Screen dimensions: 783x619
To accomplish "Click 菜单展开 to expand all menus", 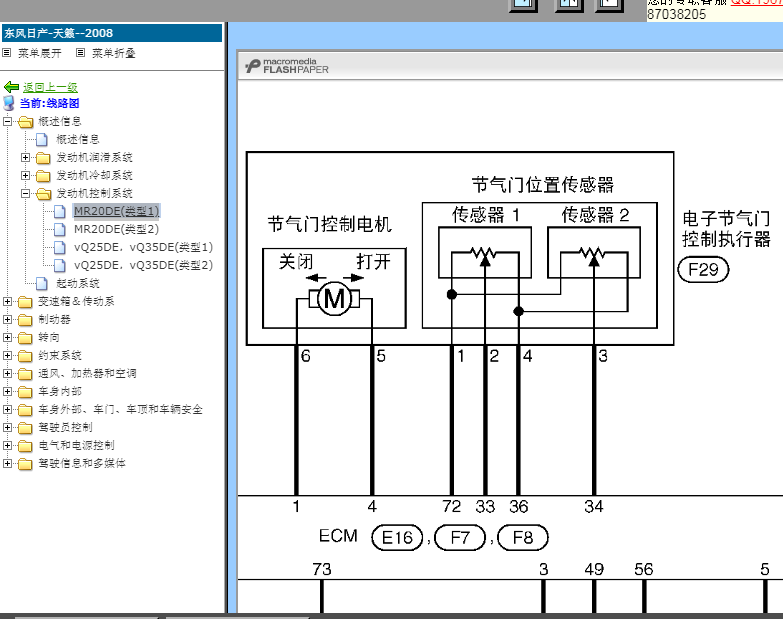I will tap(40, 53).
